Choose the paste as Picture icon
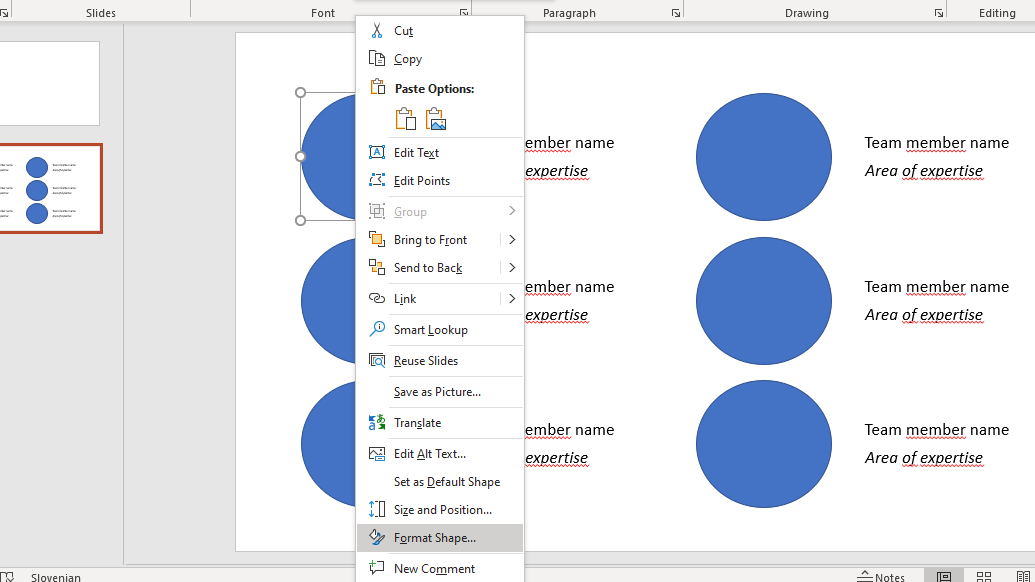 click(x=436, y=119)
